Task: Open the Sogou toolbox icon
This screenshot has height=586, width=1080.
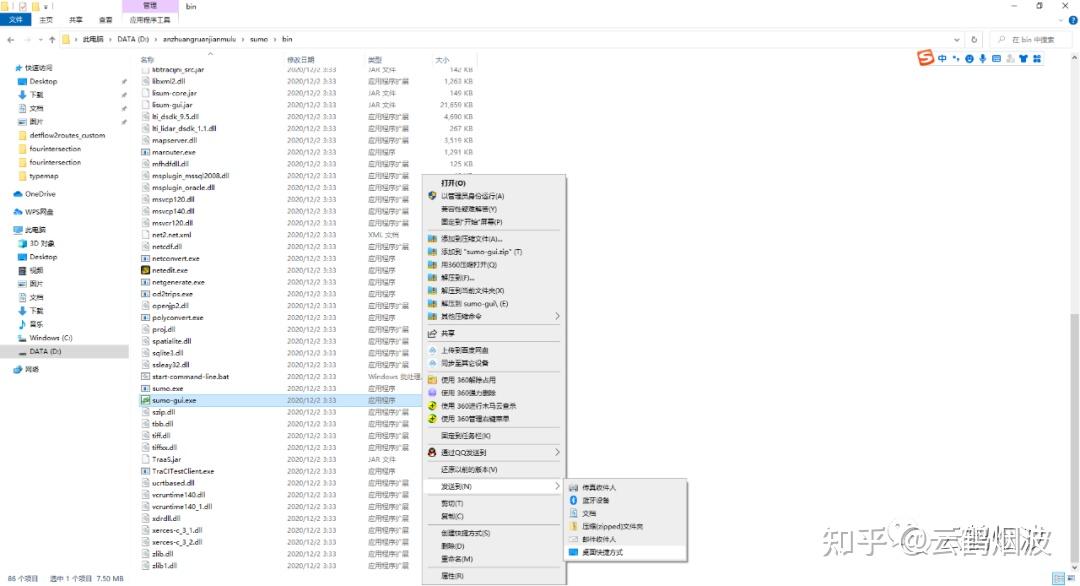Action: 1038,58
